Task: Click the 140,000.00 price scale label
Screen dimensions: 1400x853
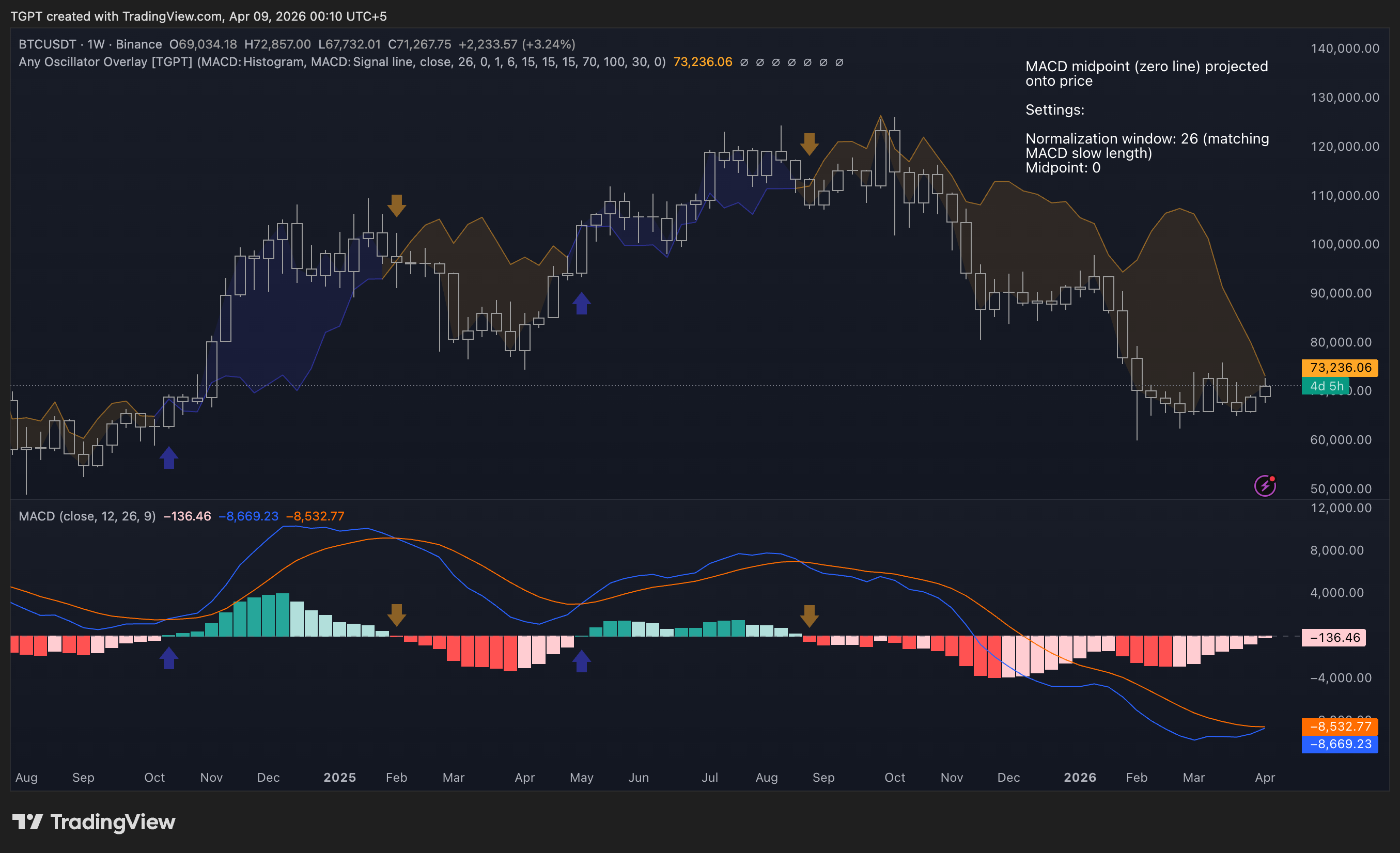Action: (1344, 48)
